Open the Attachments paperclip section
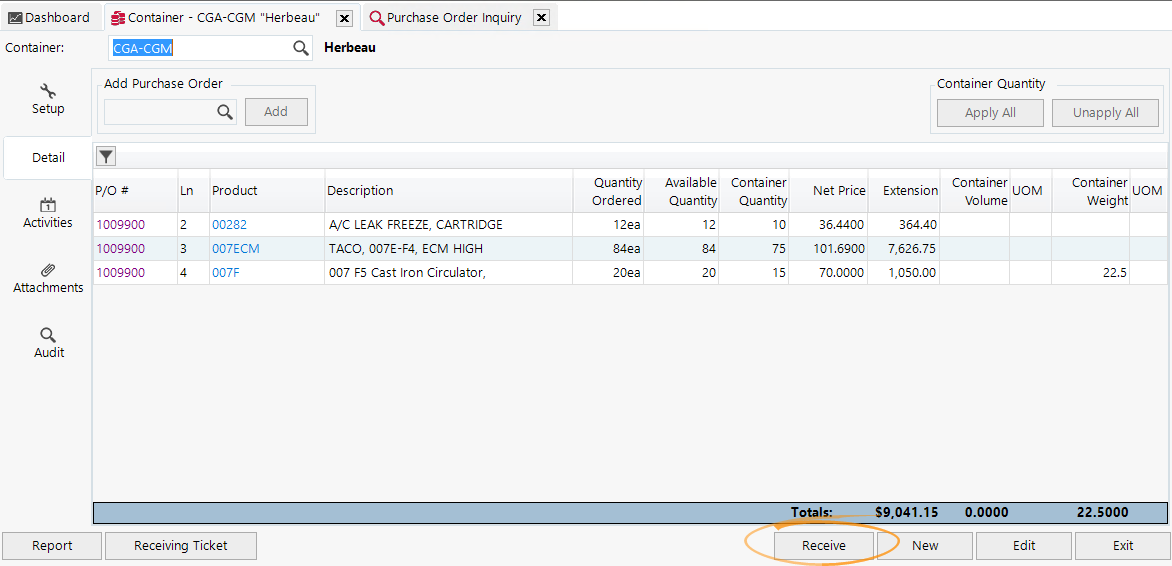This screenshot has width=1172, height=566. tap(48, 278)
